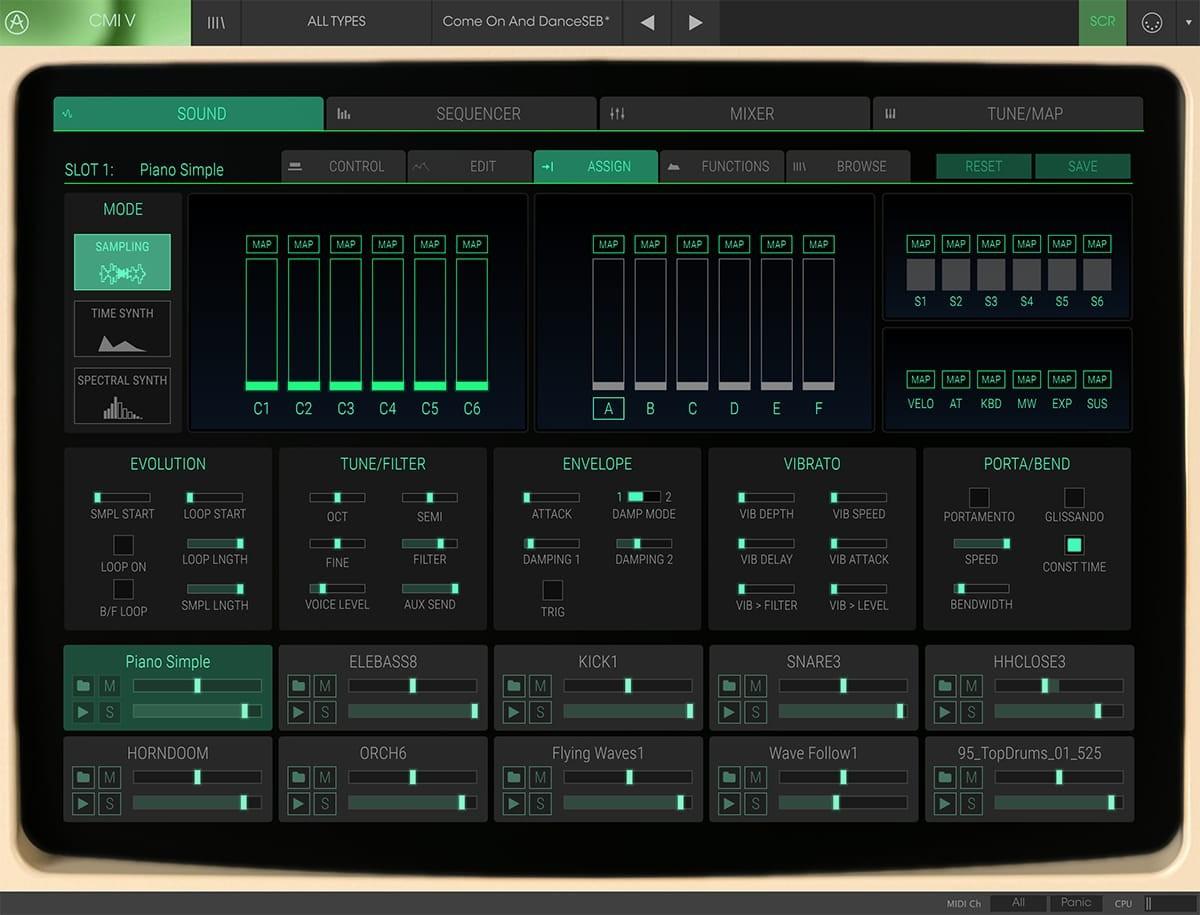
Task: Open the preset browser filter icon beside ALL TYPES
Action: point(217,22)
